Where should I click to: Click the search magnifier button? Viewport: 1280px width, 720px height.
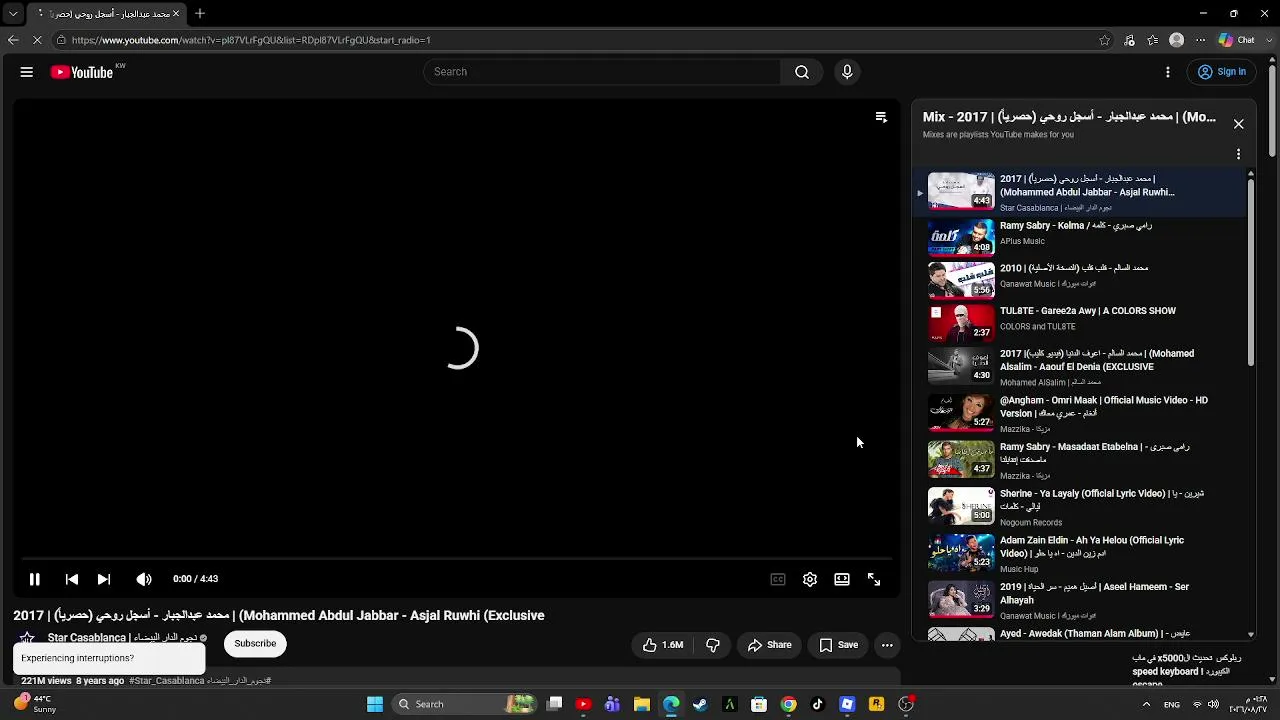802,72
